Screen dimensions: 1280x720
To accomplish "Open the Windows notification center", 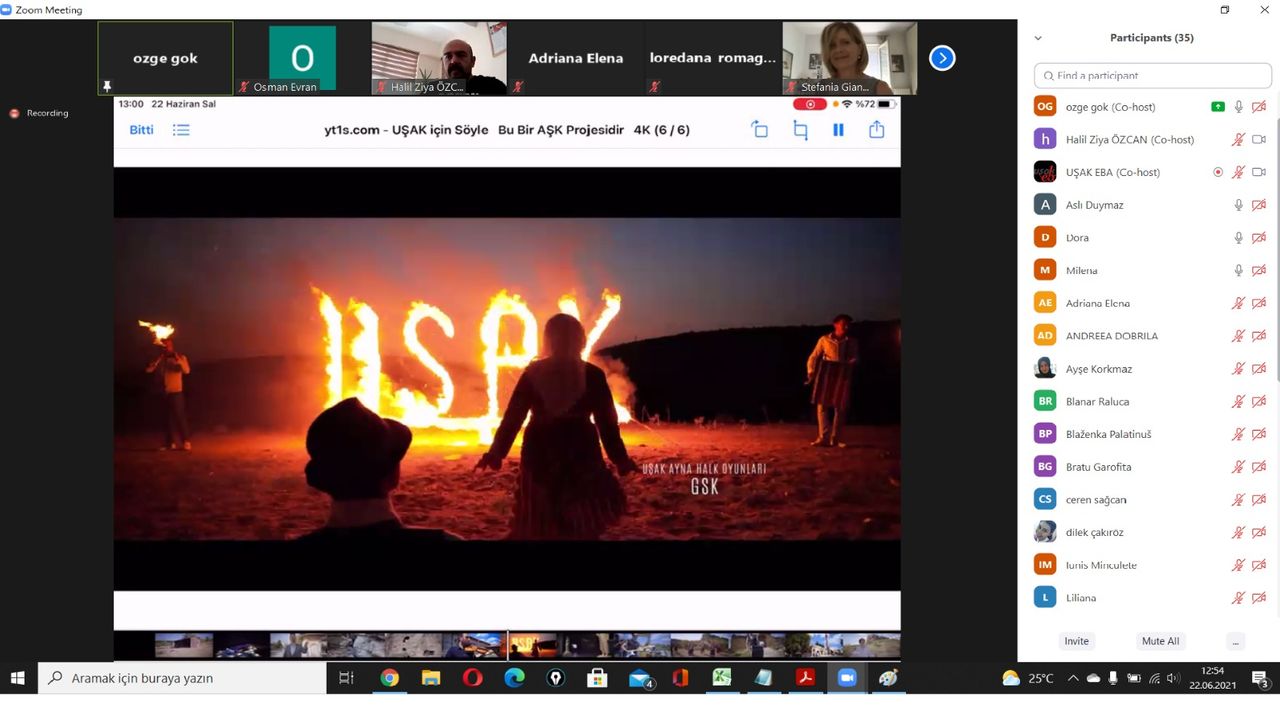I will click(1260, 678).
